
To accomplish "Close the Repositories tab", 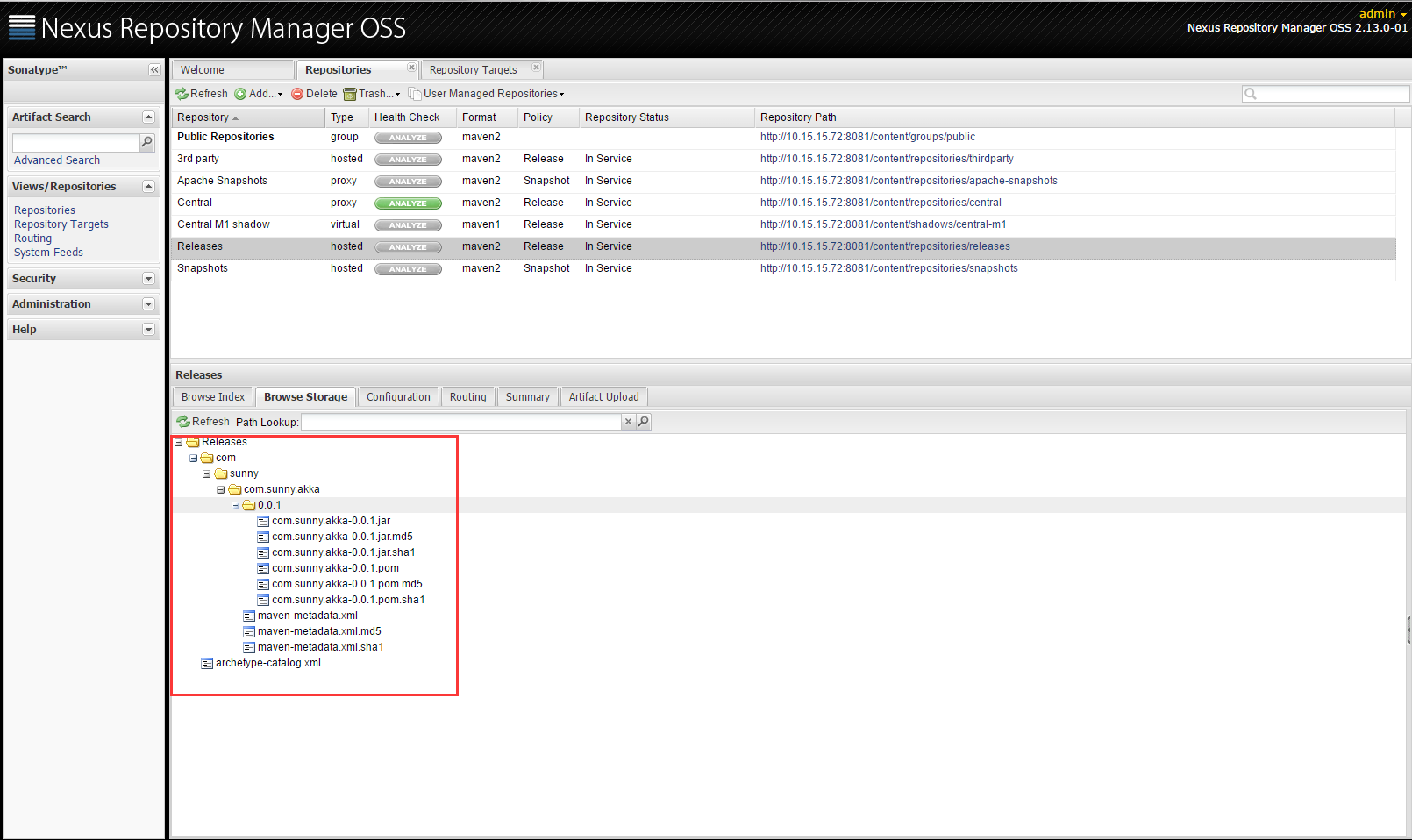I will coord(411,68).
